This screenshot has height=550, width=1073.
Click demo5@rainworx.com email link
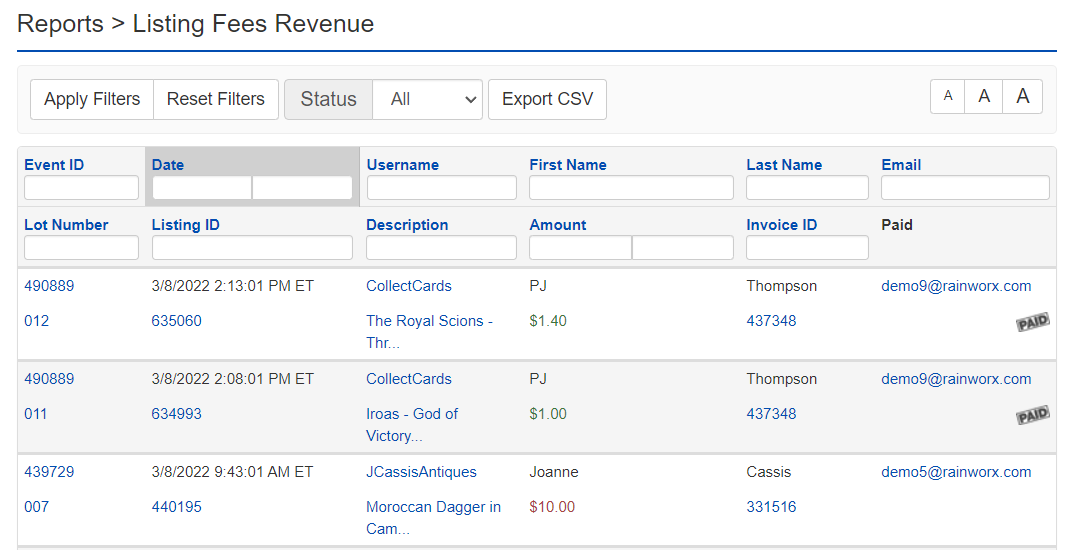[956, 472]
